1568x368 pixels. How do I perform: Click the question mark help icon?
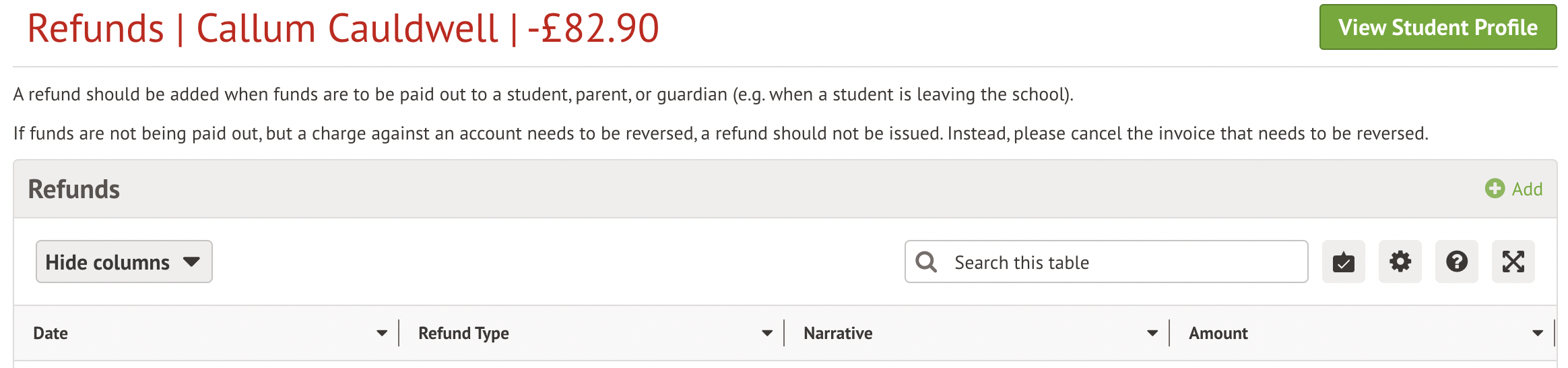[x=1456, y=262]
